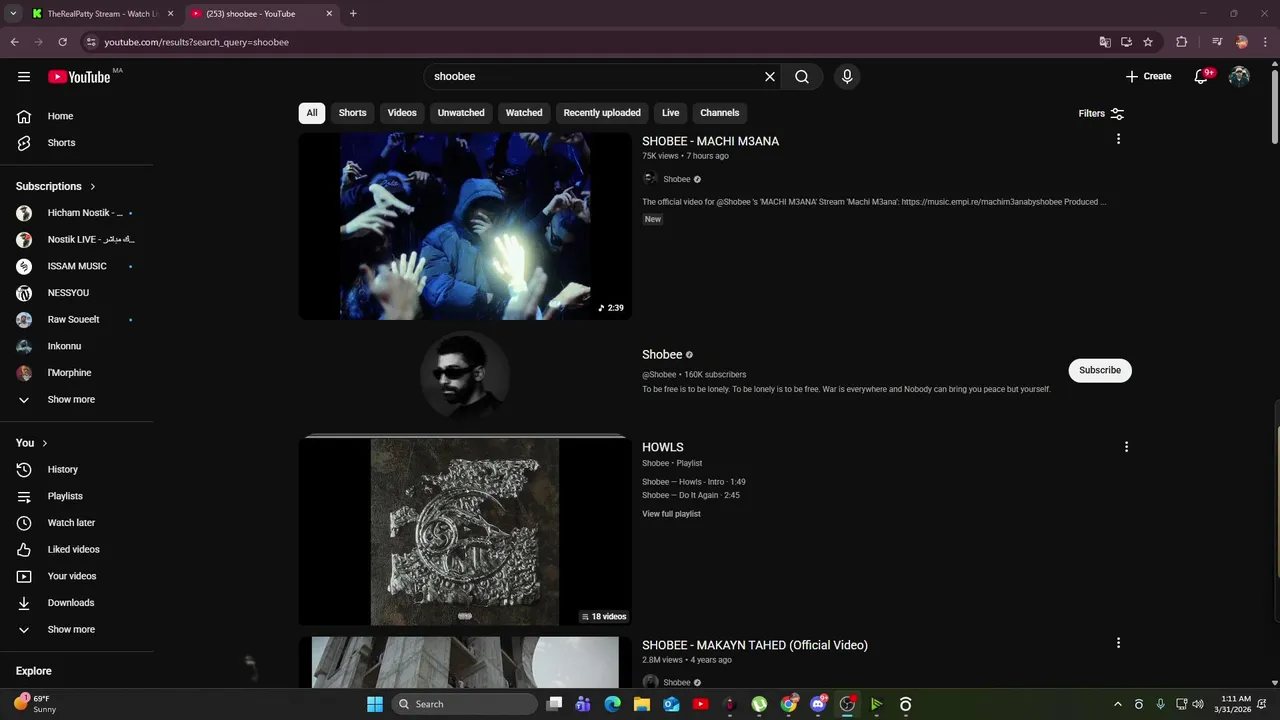Open the account avatar menu
The width and height of the screenshot is (1280, 720).
(1239, 76)
